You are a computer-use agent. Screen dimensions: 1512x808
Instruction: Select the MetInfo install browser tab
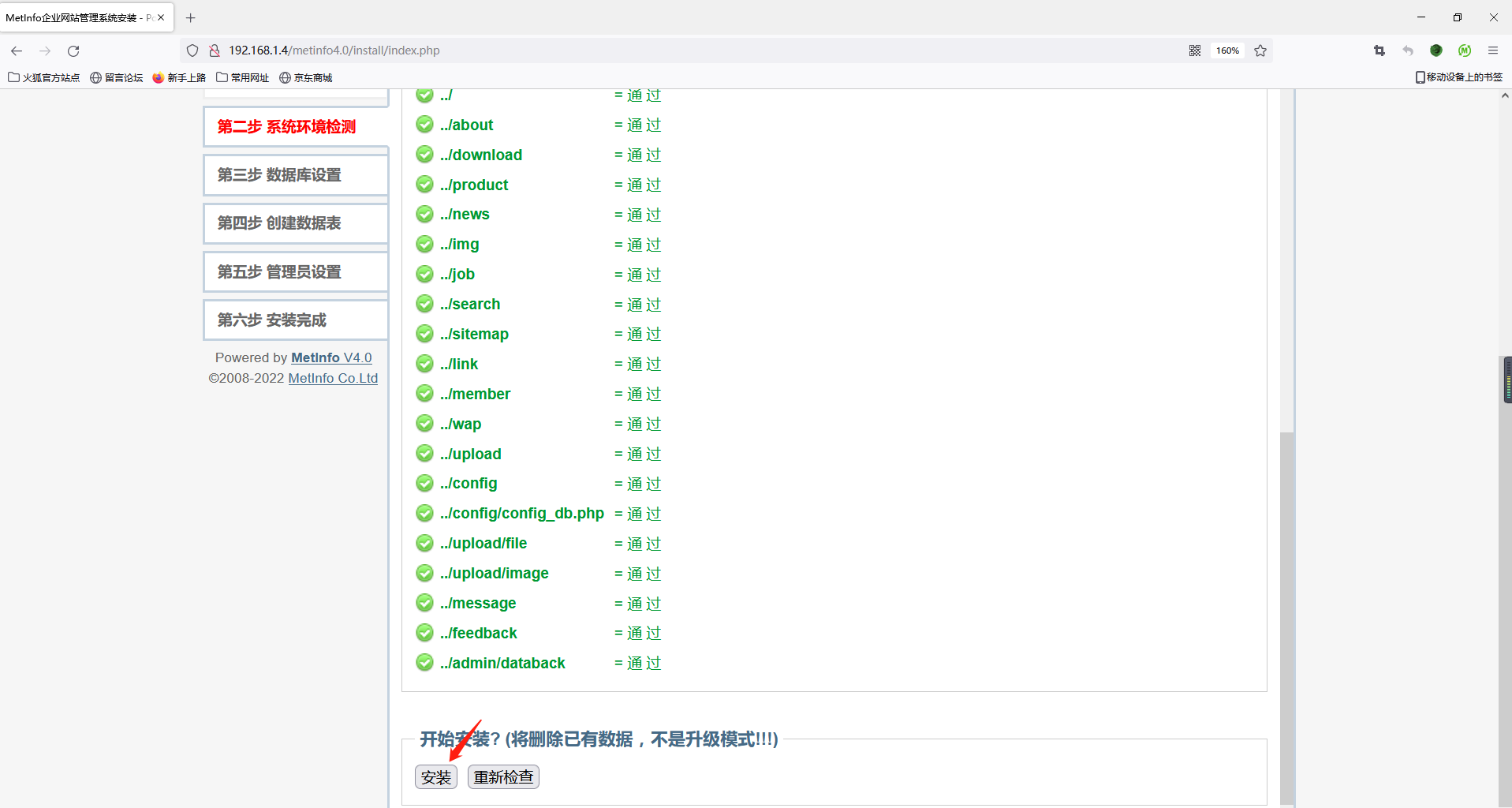(x=87, y=17)
